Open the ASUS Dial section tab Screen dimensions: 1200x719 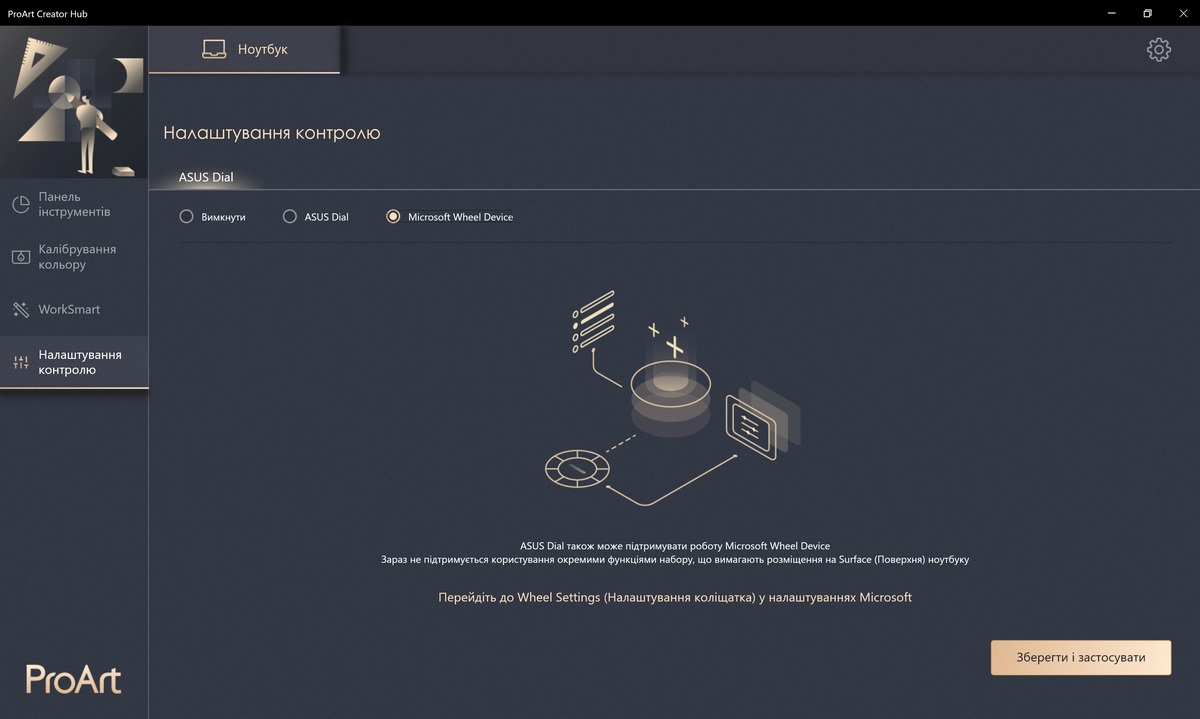click(206, 177)
